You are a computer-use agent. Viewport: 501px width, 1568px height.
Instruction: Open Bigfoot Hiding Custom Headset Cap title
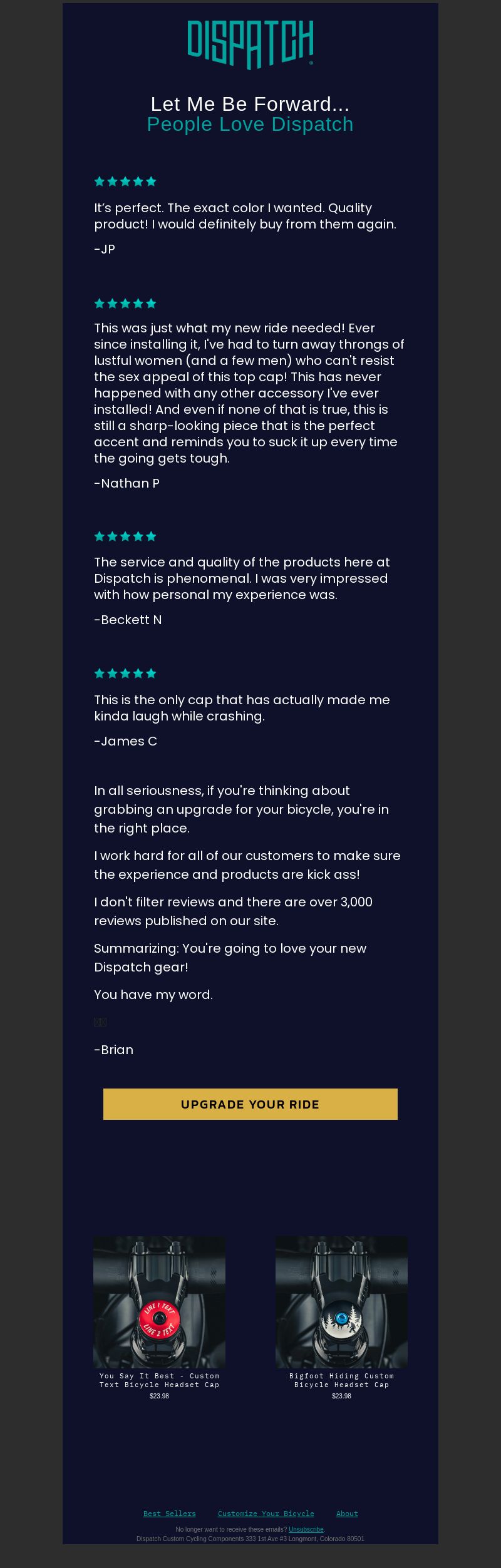tap(341, 1380)
